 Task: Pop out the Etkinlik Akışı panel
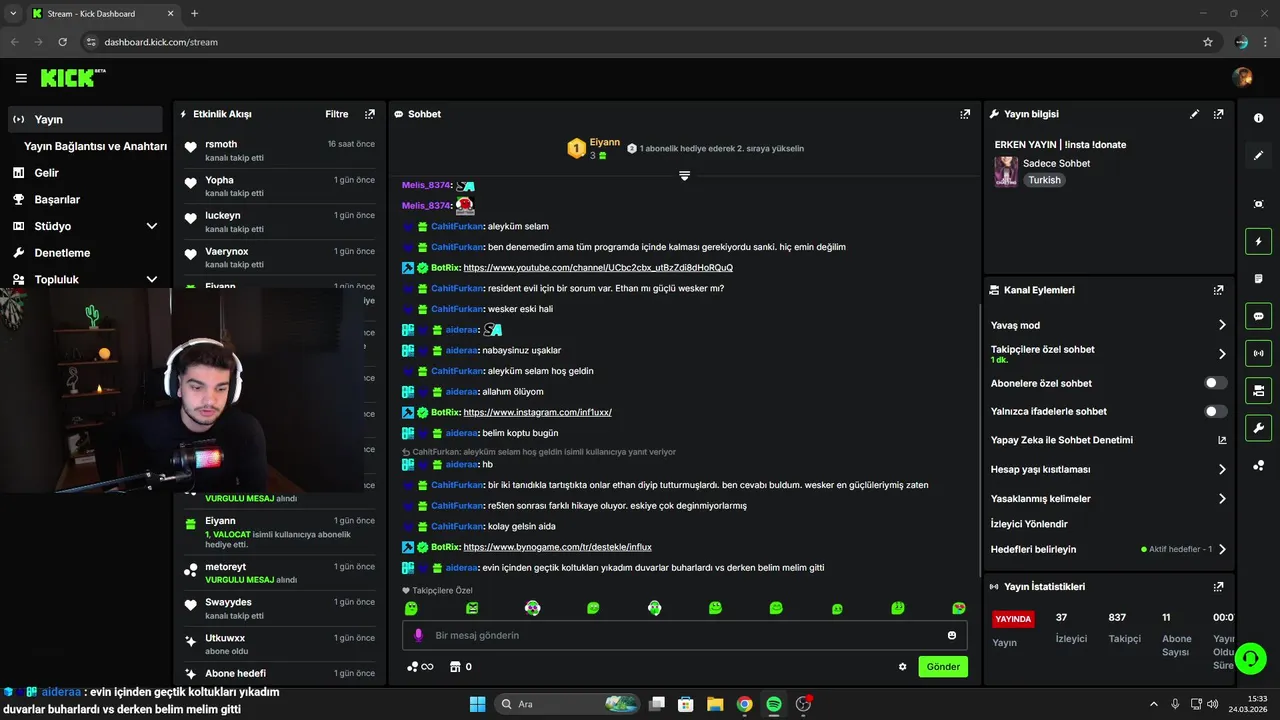(x=370, y=114)
